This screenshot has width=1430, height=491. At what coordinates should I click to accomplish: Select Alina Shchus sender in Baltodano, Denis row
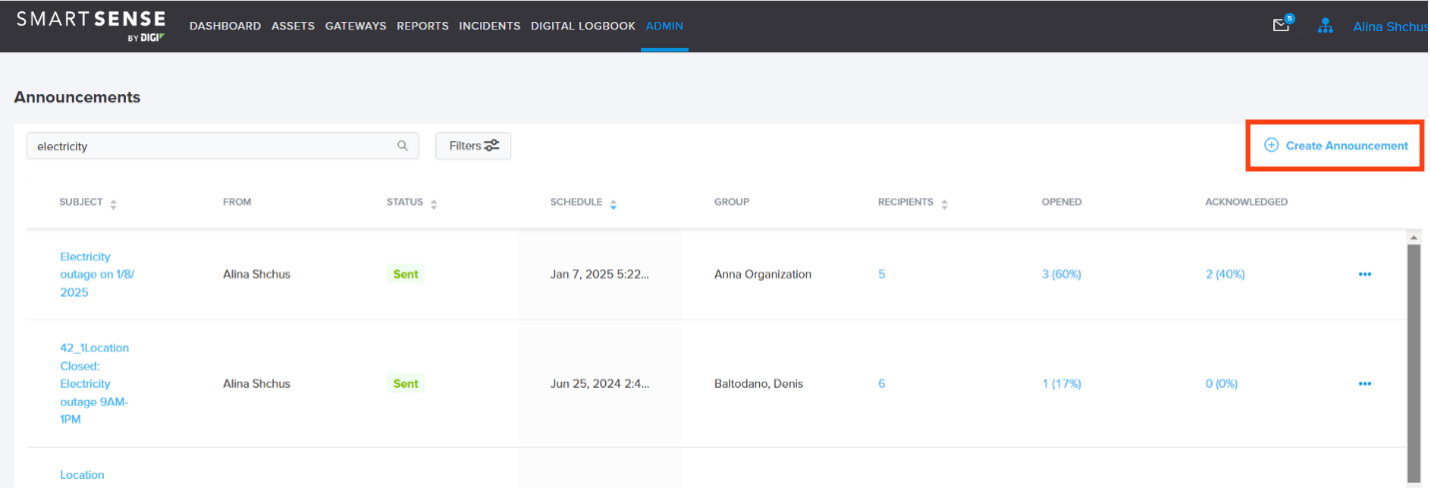[257, 383]
